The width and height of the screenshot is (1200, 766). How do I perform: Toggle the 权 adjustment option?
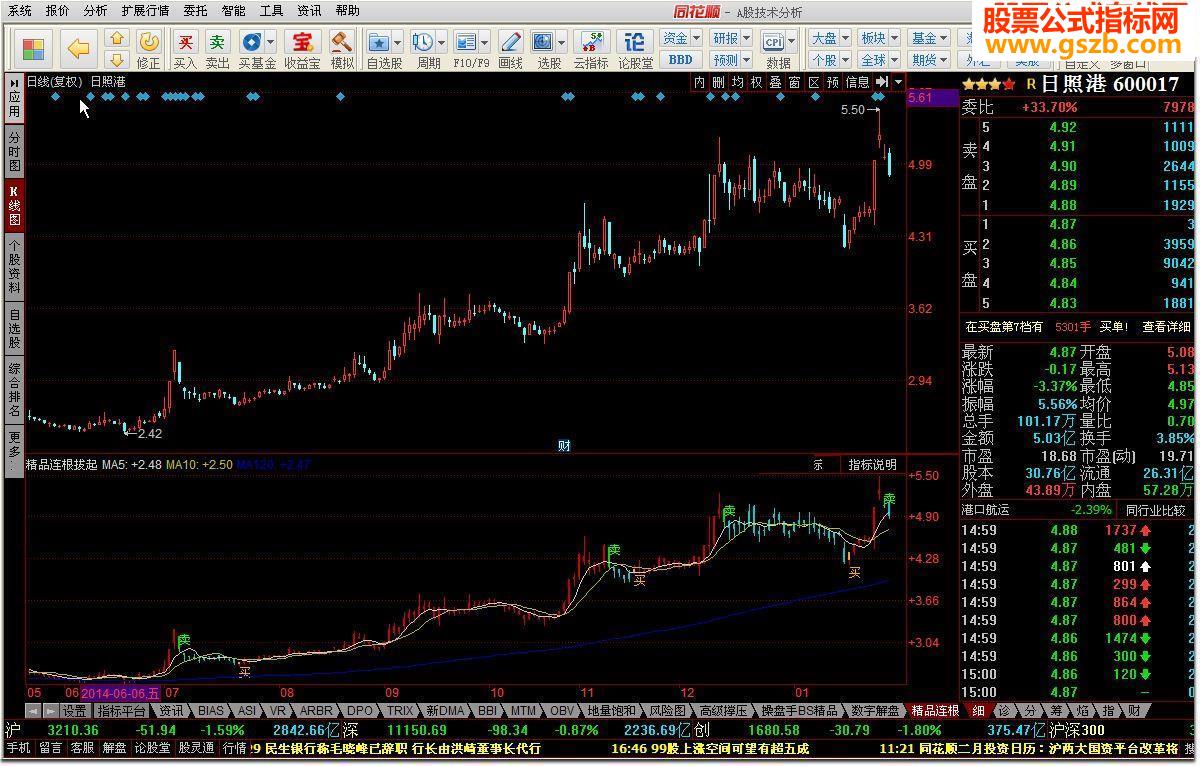click(756, 82)
